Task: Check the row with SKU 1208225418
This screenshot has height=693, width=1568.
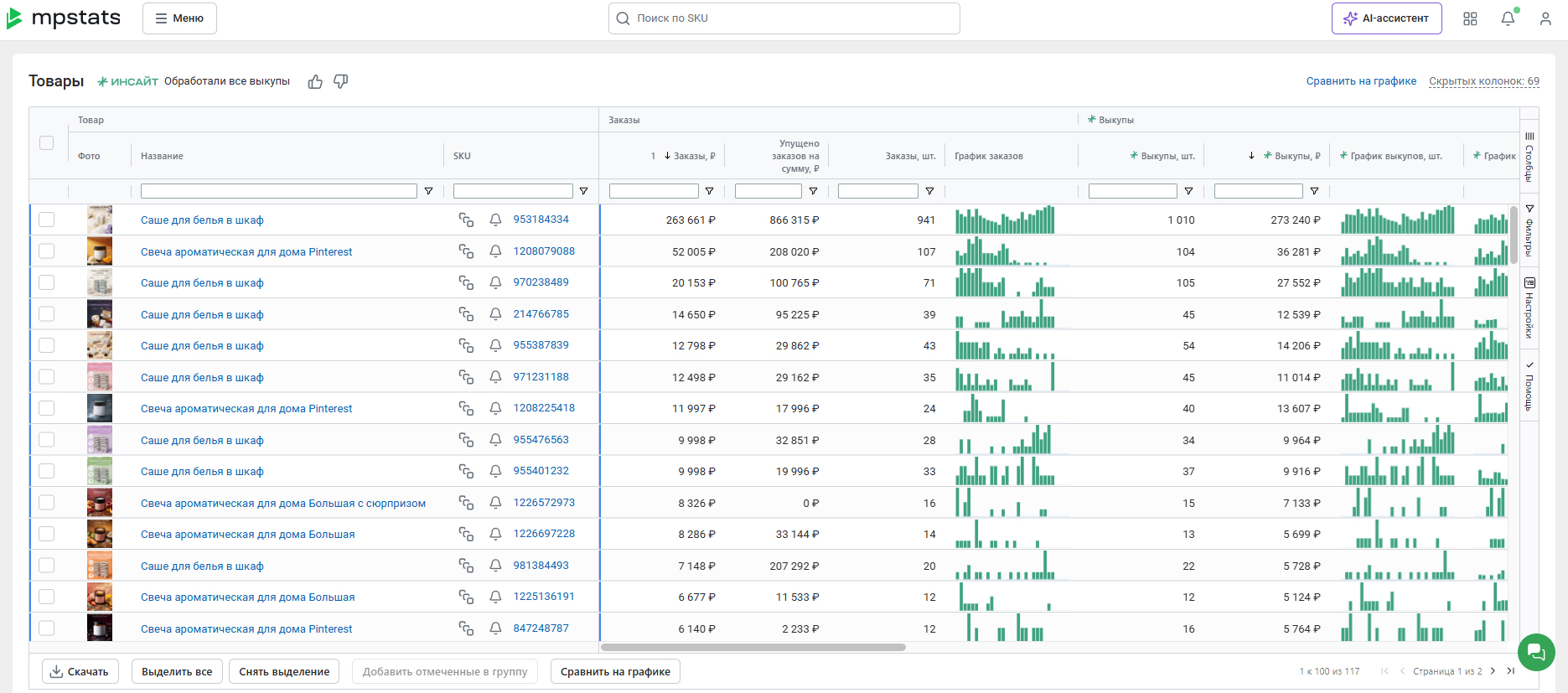Action: point(47,408)
